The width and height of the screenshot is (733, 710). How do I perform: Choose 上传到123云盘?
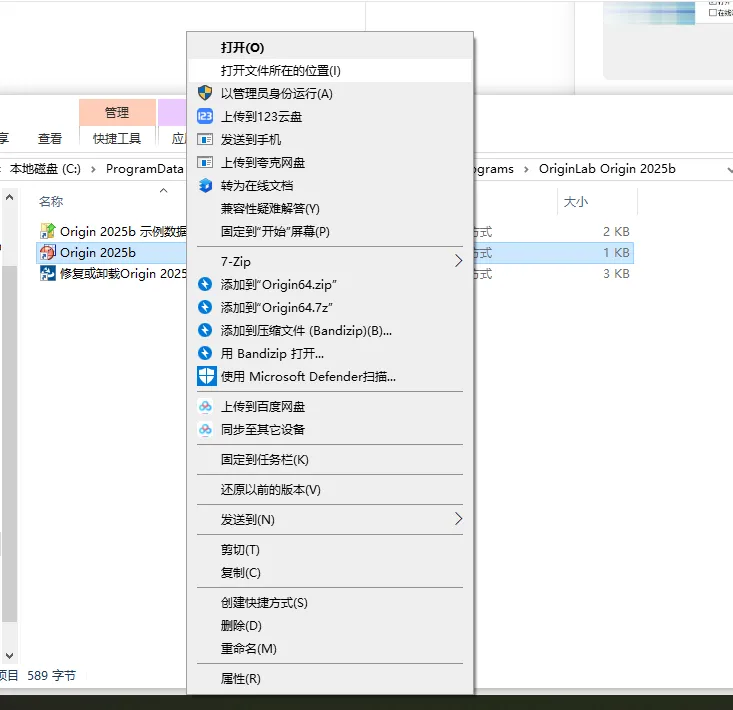coord(330,116)
